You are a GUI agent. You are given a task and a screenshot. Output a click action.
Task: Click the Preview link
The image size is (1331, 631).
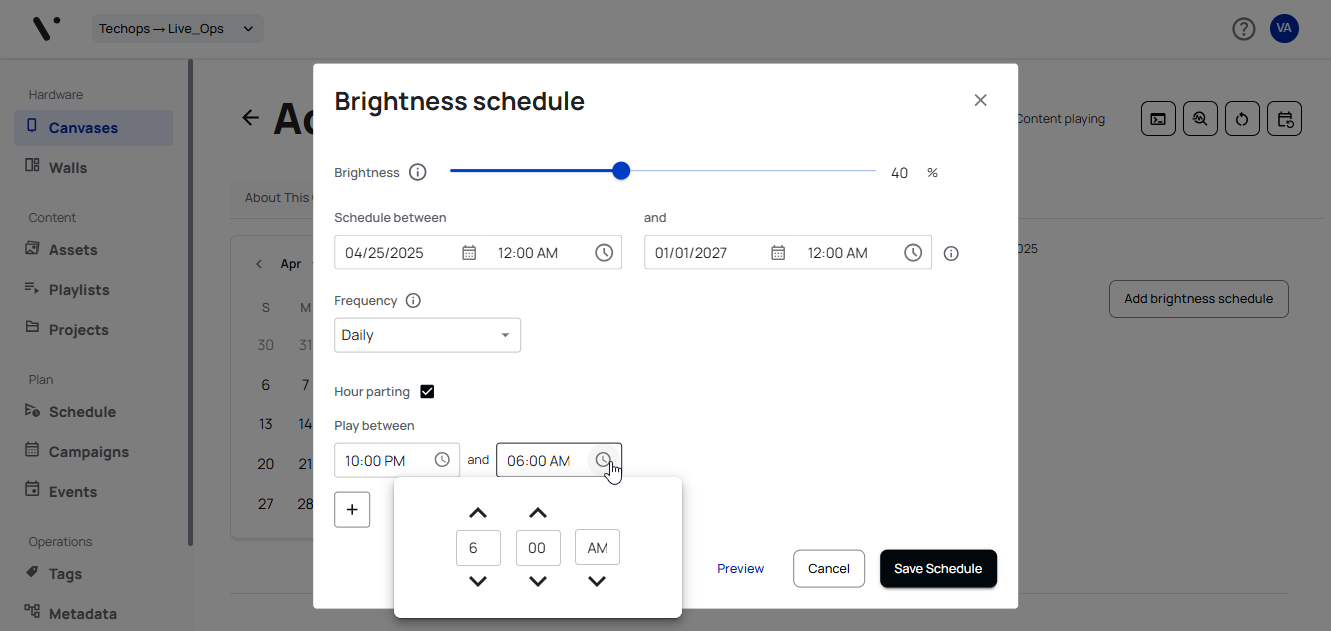(x=740, y=568)
